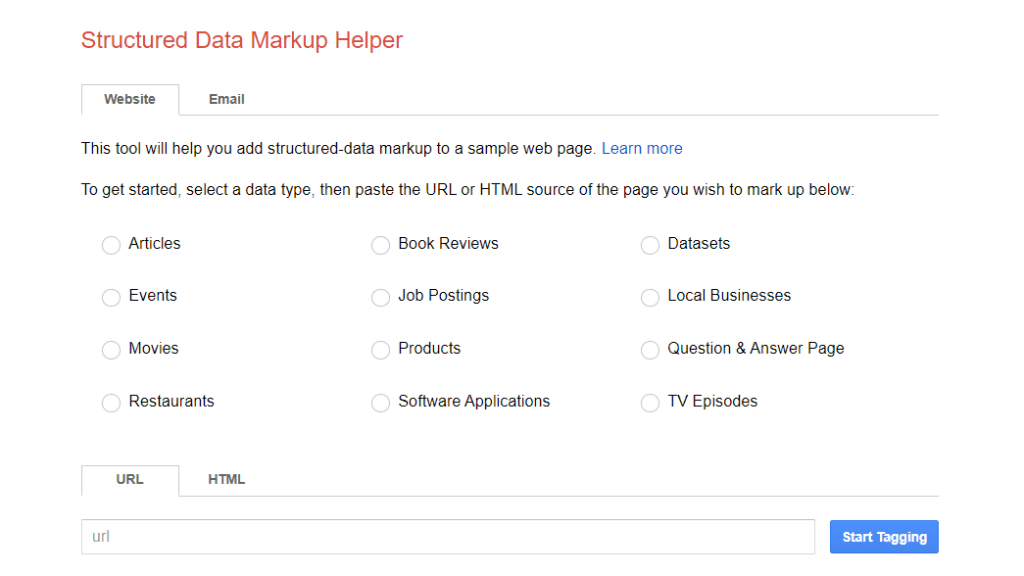Click the Structured Data Markup Helper heading
Viewport: 1024px width, 576px height.
pyautogui.click(x=241, y=40)
